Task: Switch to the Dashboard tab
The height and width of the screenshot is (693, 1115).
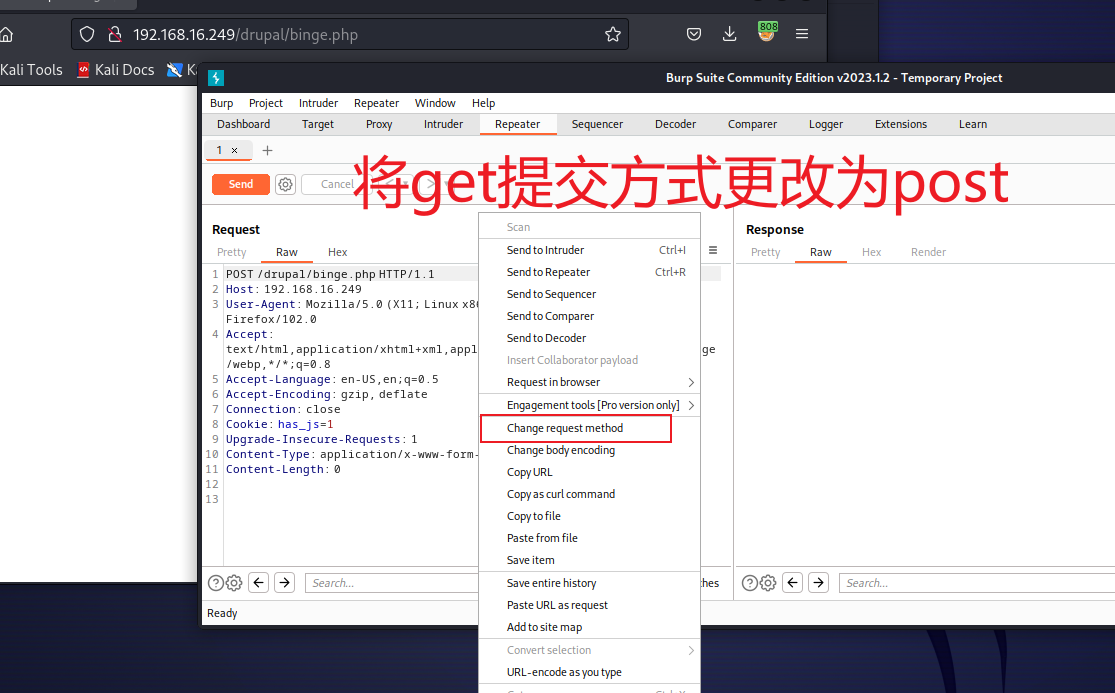Action: tap(244, 124)
